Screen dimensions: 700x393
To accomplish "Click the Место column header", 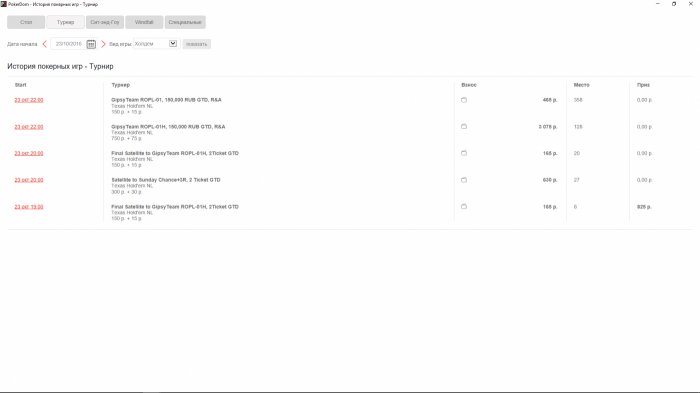I will coord(582,85).
